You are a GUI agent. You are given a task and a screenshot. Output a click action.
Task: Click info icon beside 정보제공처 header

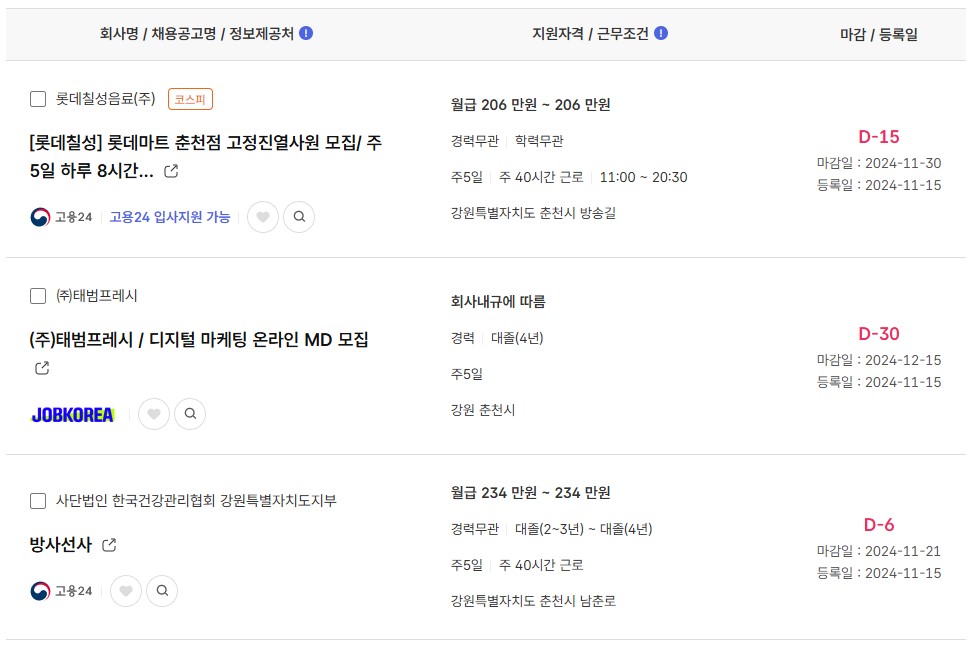click(306, 33)
